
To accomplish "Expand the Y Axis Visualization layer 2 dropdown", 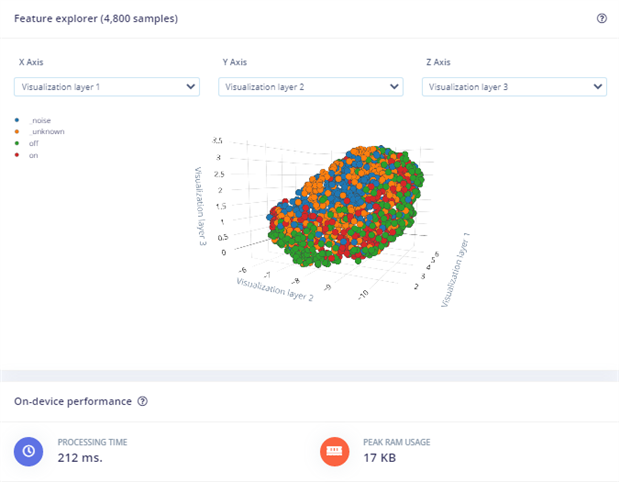I will [x=312, y=87].
